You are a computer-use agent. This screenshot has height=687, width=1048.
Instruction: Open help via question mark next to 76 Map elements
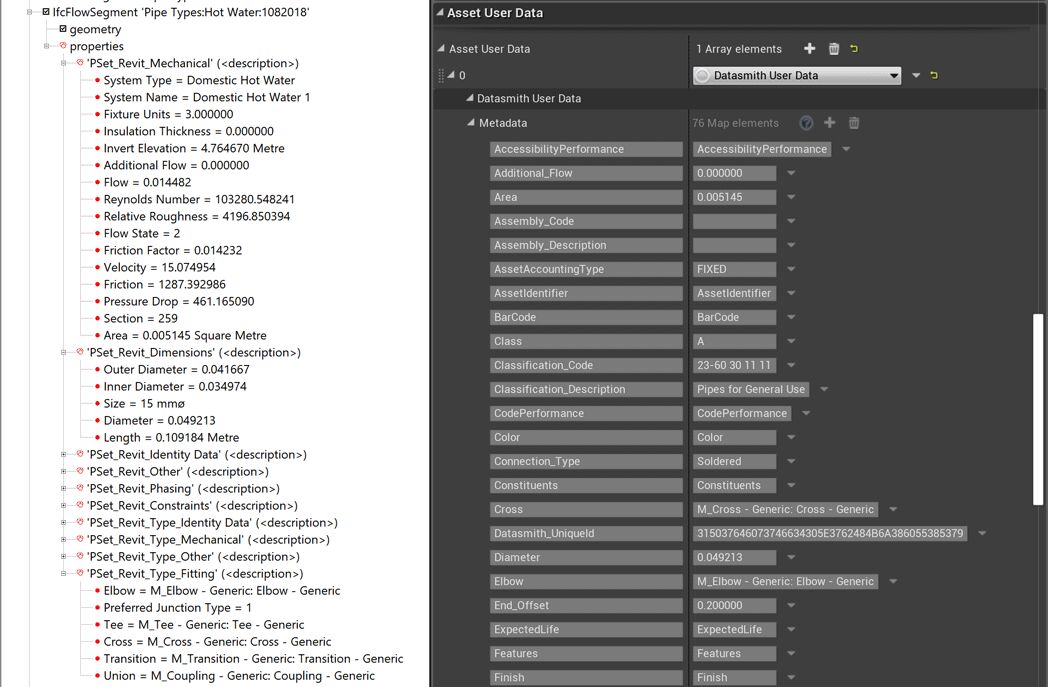807,122
